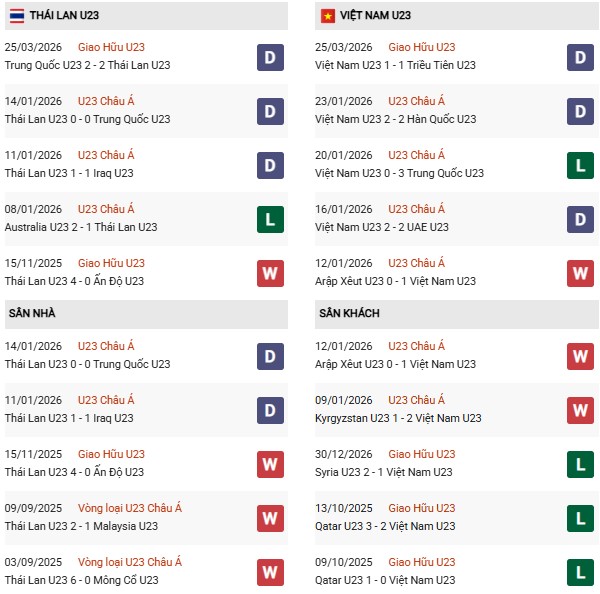
Task: Click the Thailand flag icon
Action: pyautogui.click(x=16, y=15)
